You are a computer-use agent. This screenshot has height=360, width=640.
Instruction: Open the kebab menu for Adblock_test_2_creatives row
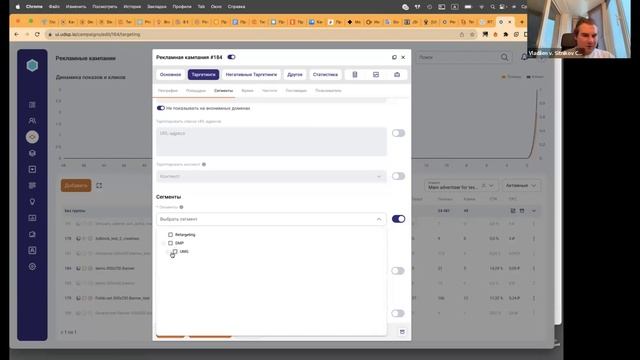533,238
